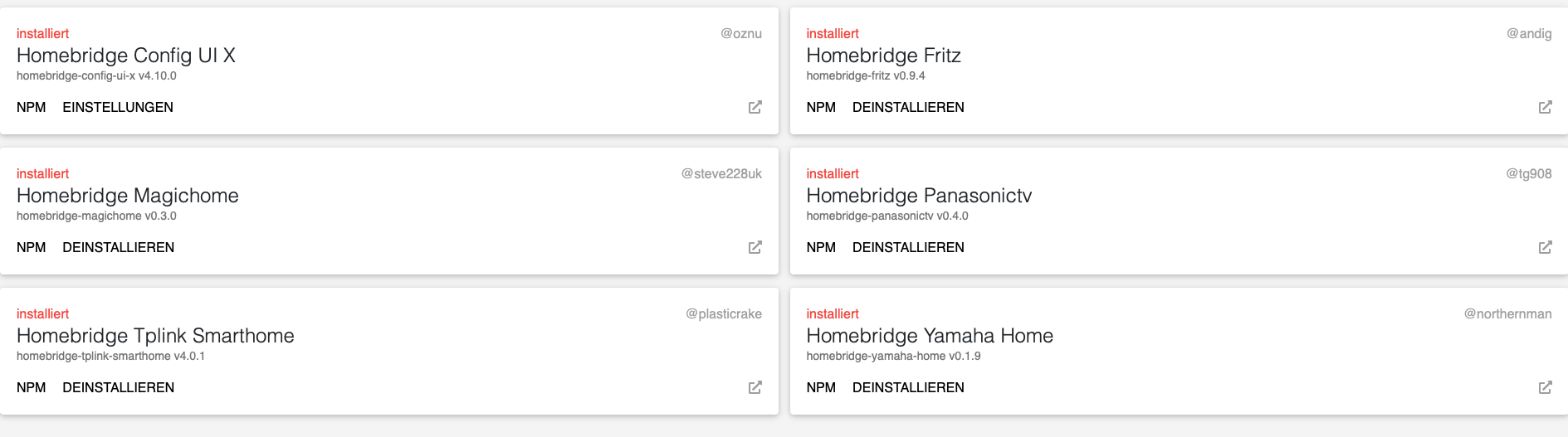This screenshot has height=437, width=1568.
Task: Open external link icon for Yamaha Home
Action: (1545, 387)
